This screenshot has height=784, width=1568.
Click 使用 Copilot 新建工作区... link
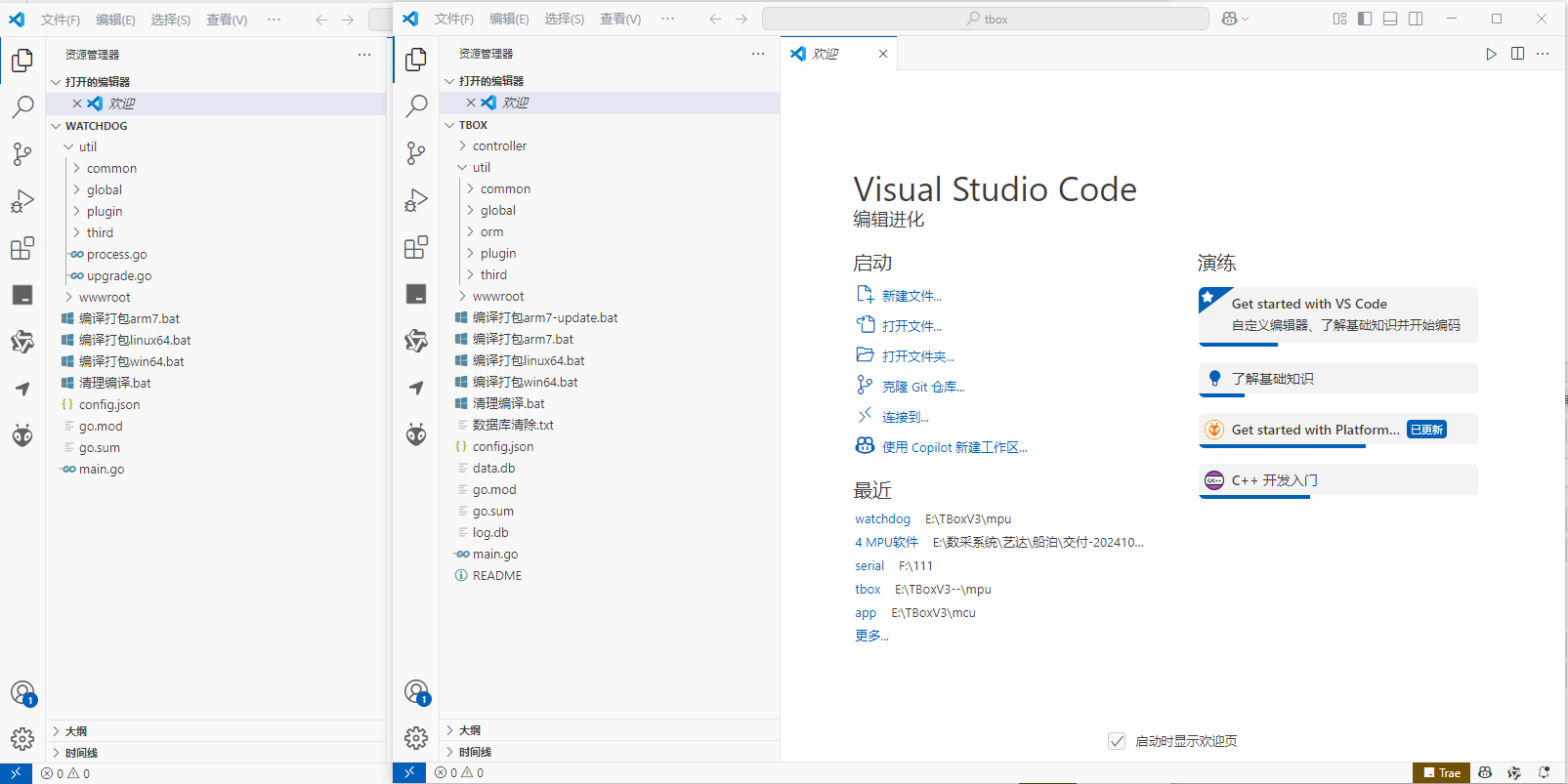(x=954, y=447)
